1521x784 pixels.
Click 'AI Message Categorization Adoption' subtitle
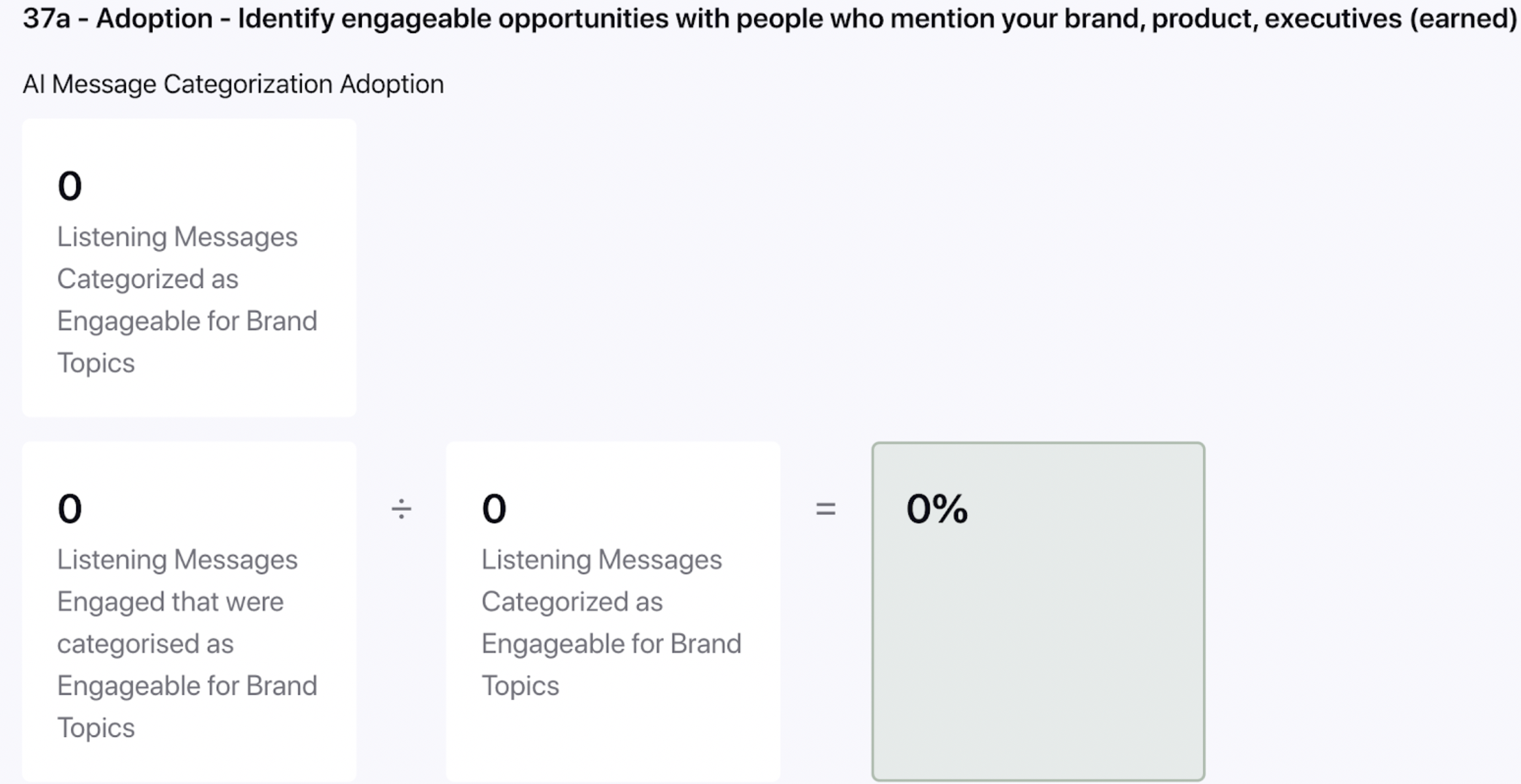[234, 85]
